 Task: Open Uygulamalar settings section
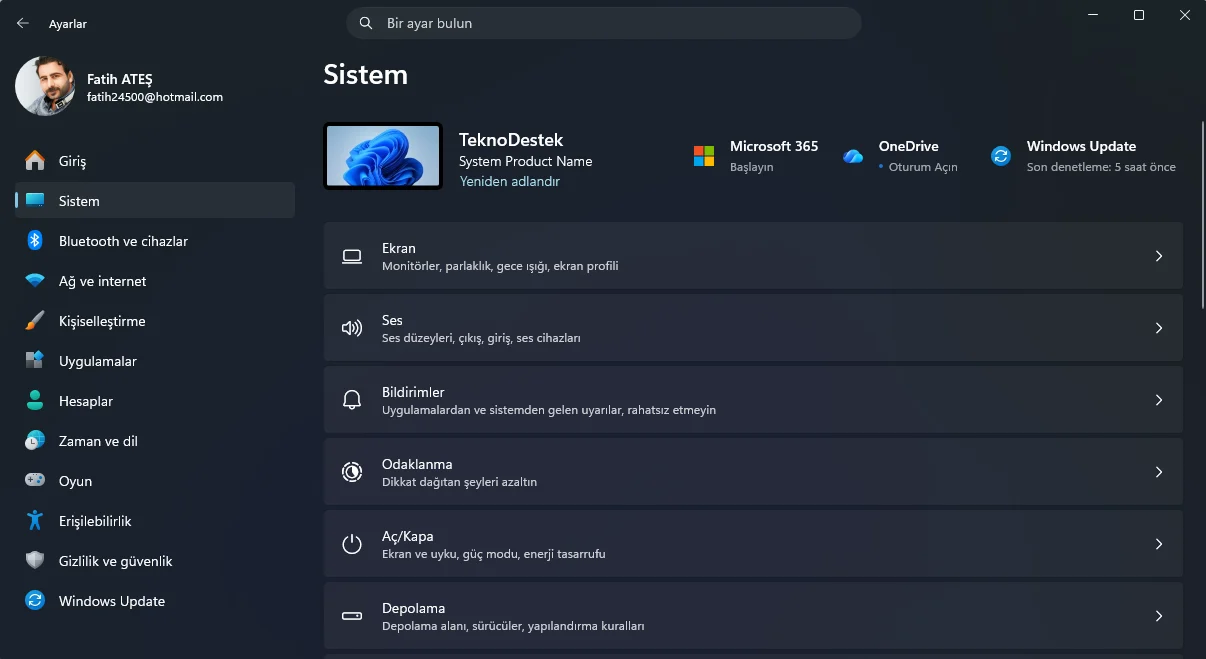click(x=155, y=361)
